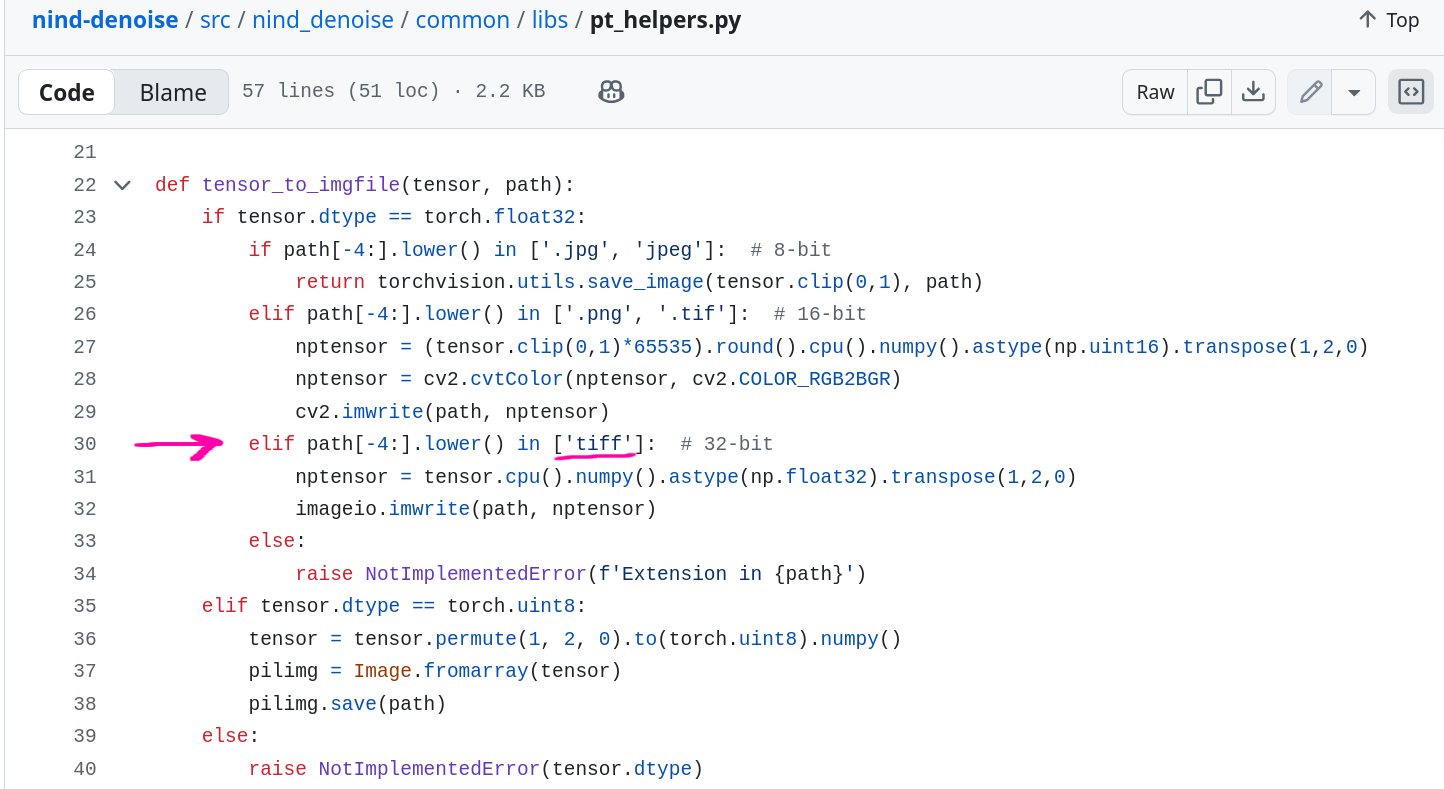Click the tensor_to_imgfile function name
1444x789 pixels.
click(300, 185)
